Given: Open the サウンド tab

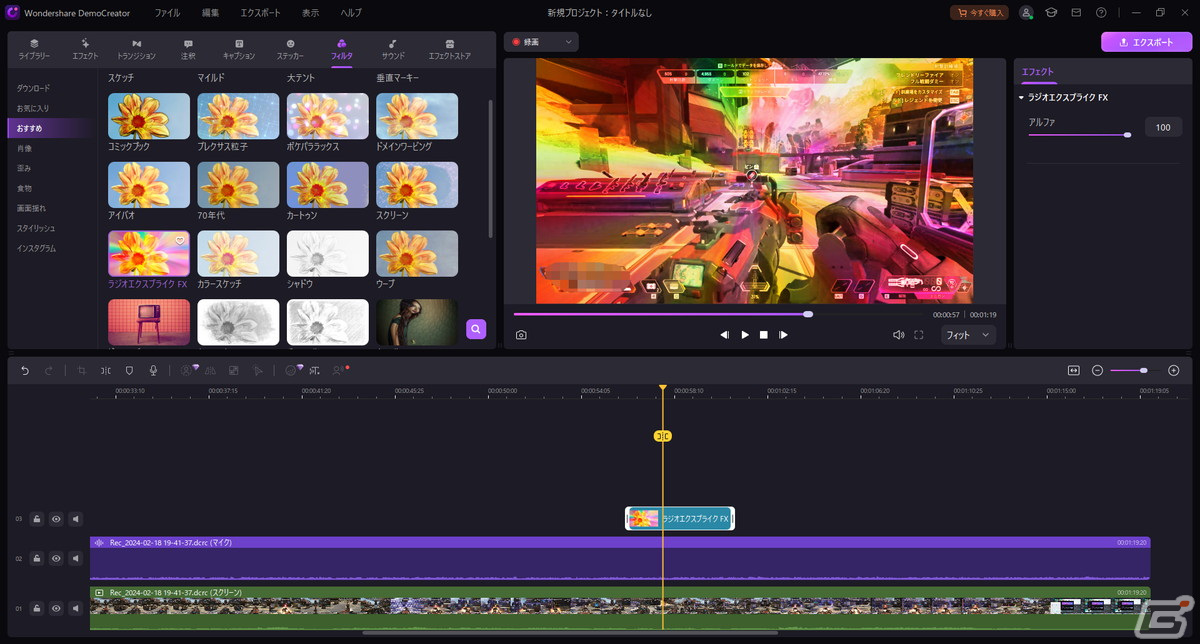Looking at the screenshot, I should [x=393, y=49].
